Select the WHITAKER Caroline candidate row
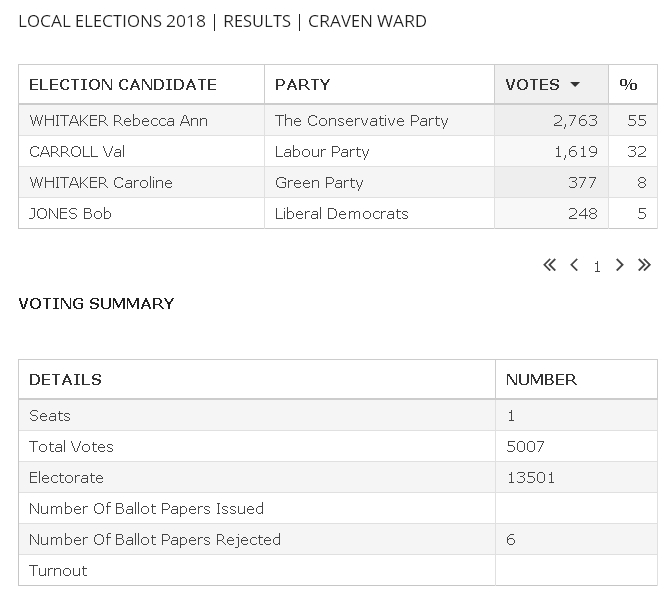The width and height of the screenshot is (671, 603). click(x=101, y=183)
